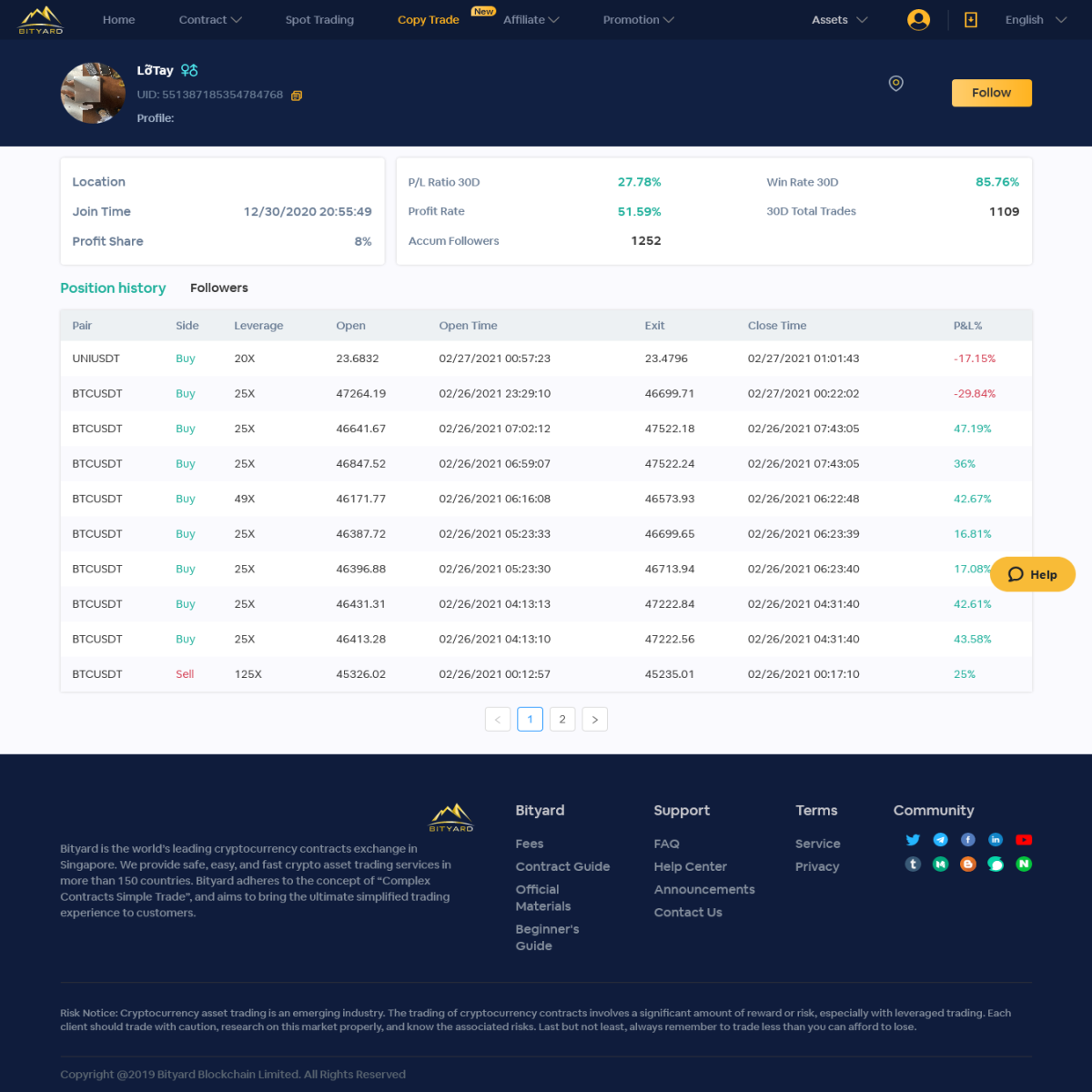Viewport: 1092px width, 1092px height.
Task: Open Spot Trading in the navigation
Action: 319,19
